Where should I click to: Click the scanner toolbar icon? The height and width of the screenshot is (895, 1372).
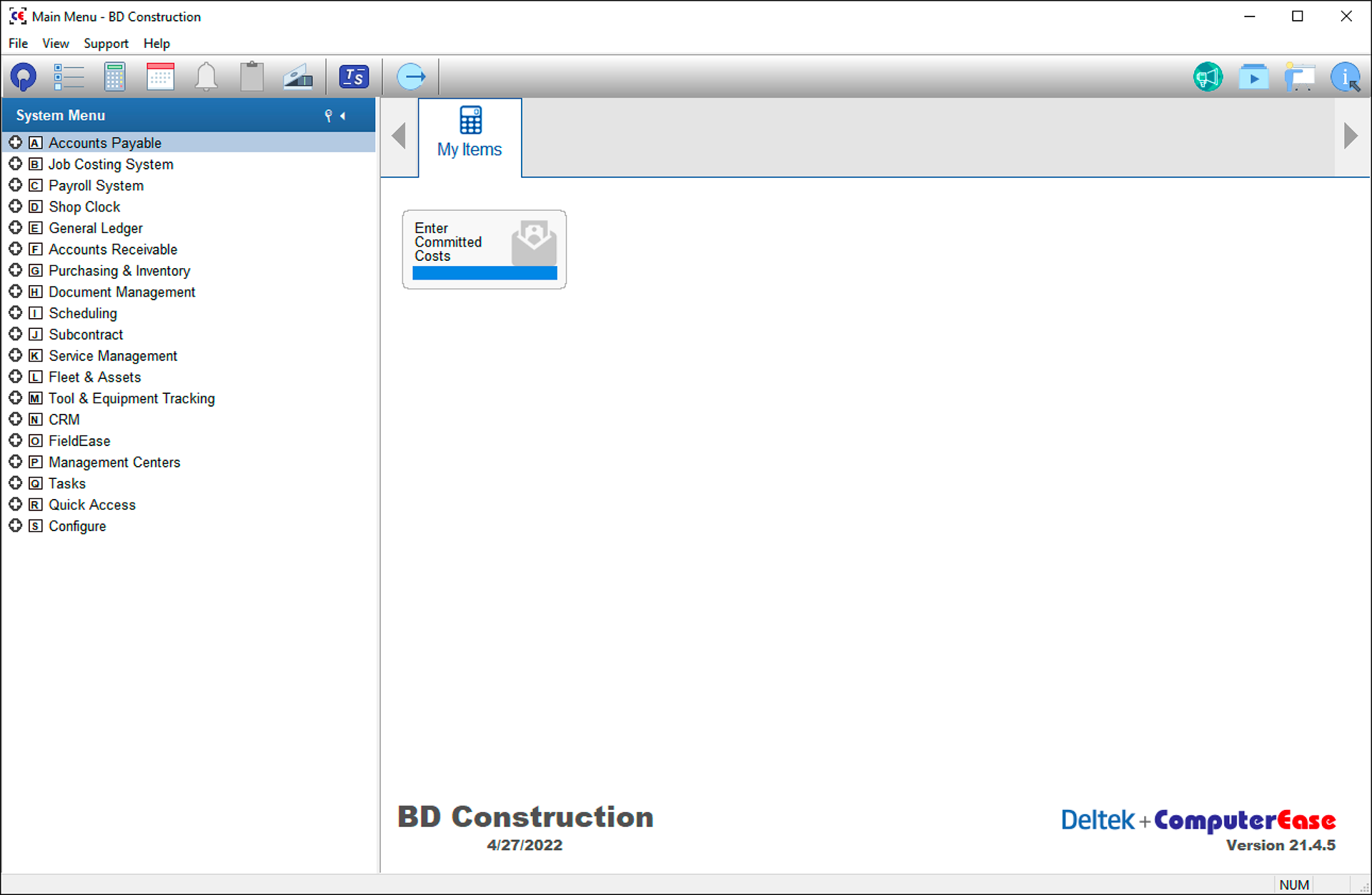[298, 76]
